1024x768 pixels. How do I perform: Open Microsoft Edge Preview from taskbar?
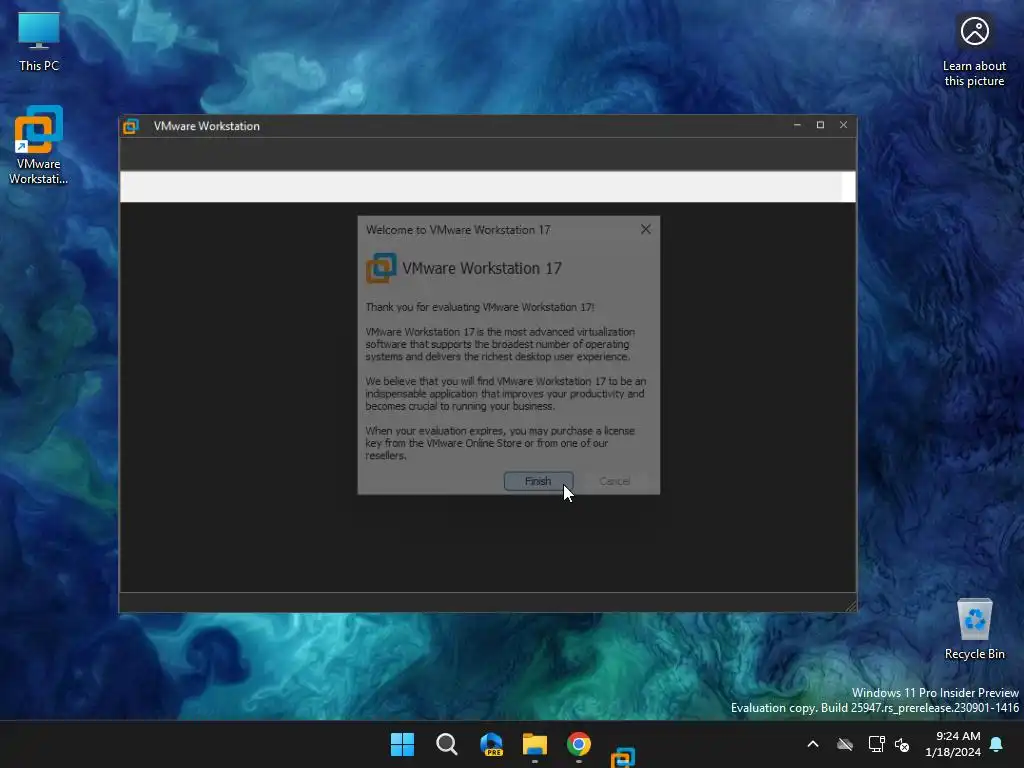click(491, 744)
